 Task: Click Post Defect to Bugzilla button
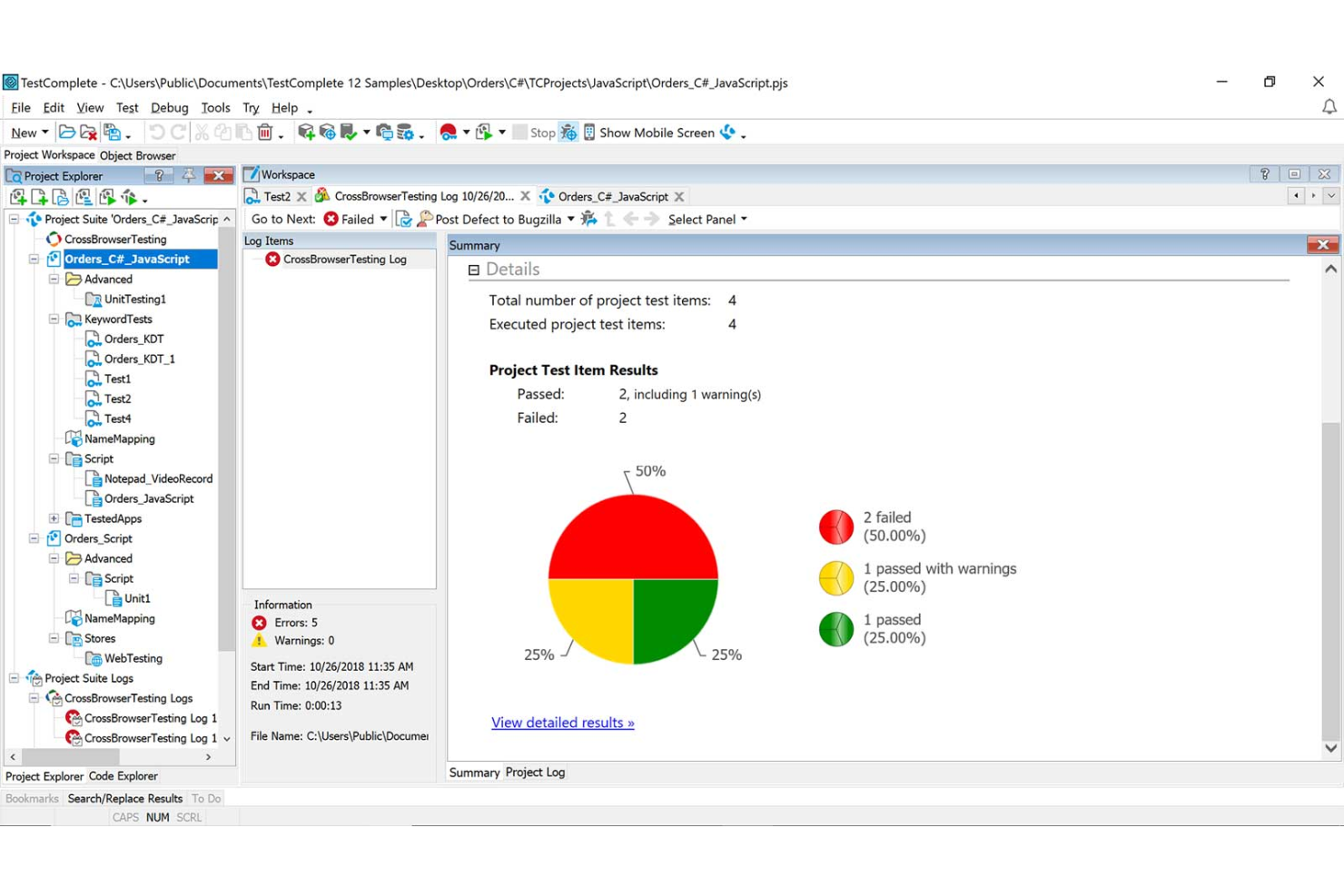tap(489, 219)
